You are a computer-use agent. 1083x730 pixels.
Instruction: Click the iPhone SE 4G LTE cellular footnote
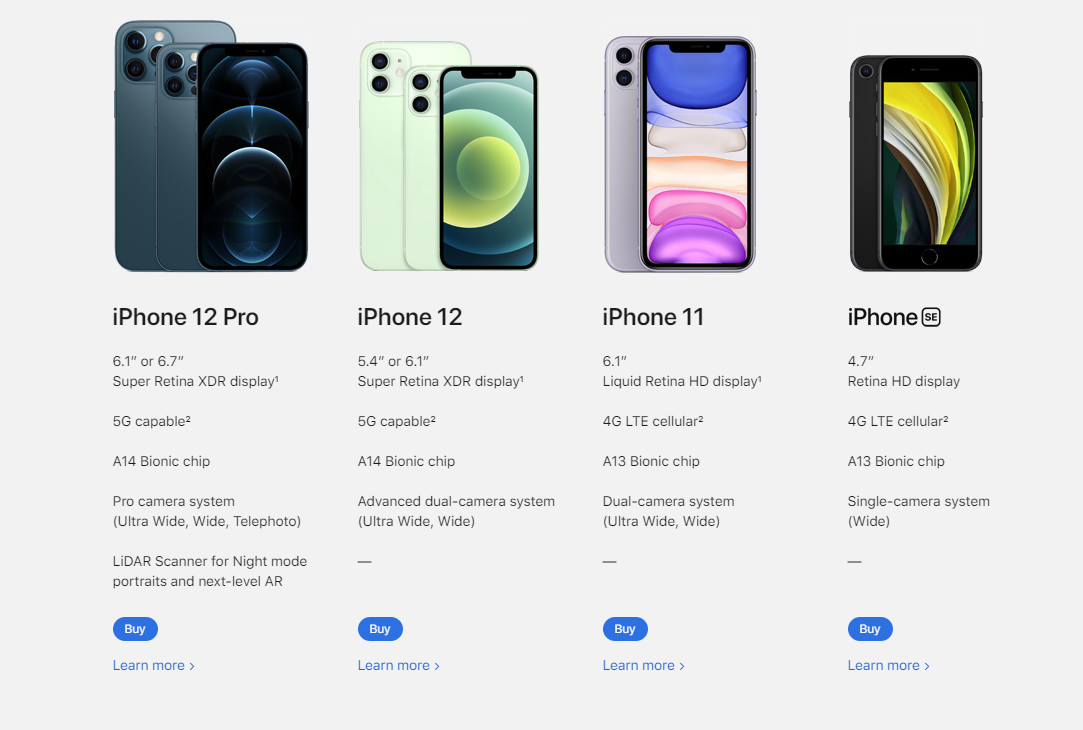coord(946,419)
